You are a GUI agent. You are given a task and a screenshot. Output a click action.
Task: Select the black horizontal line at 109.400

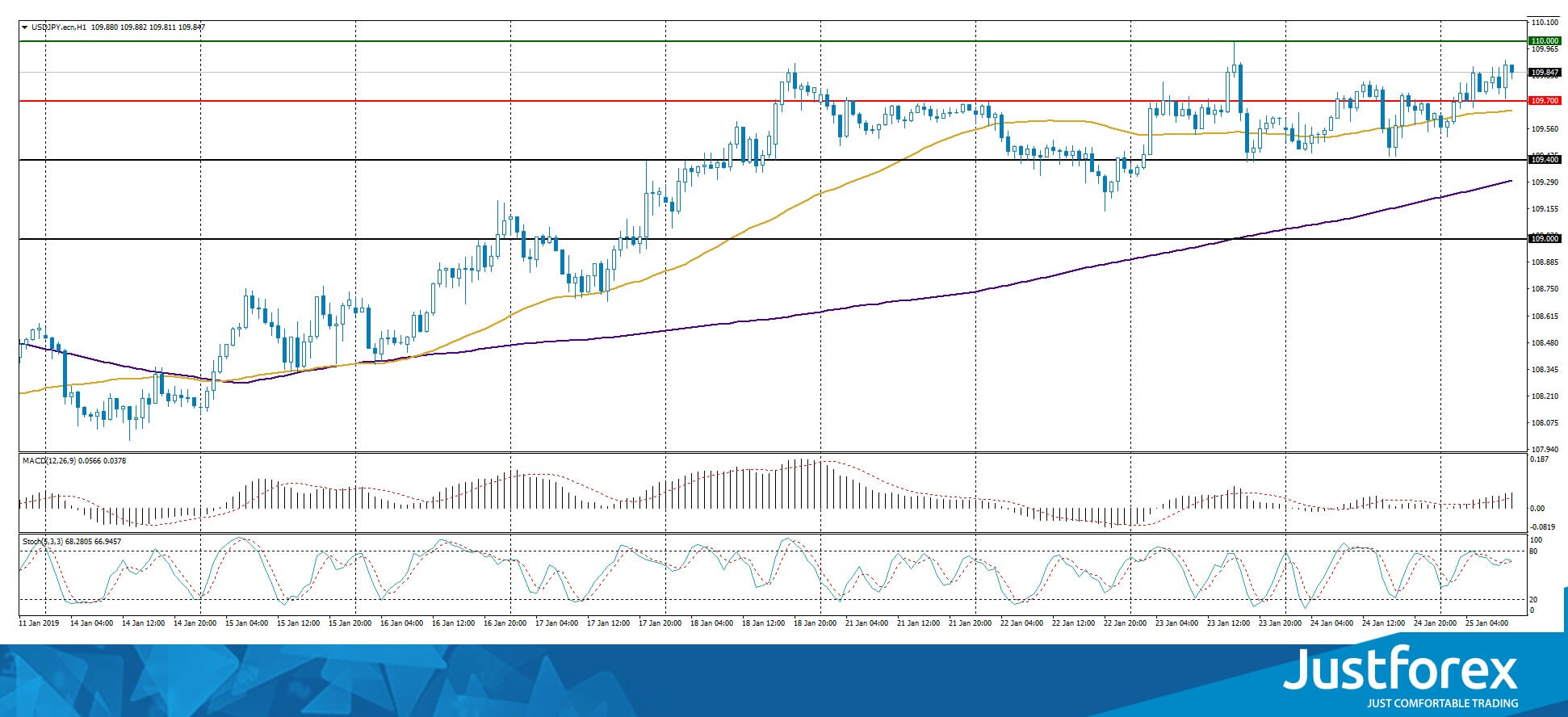point(773,160)
